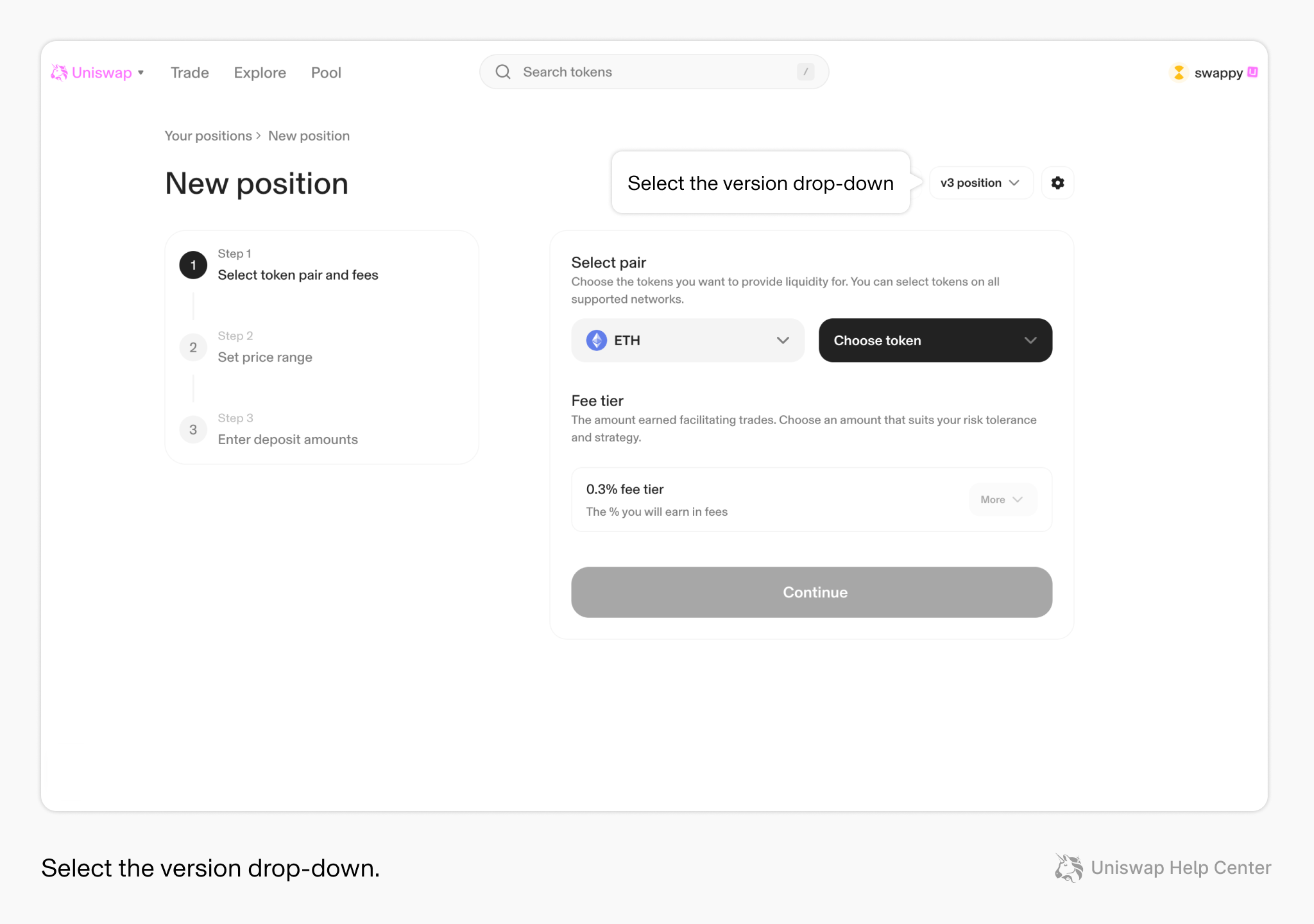Expand More fee tier options
Viewport: 1314px width, 924px height.
coord(1002,499)
